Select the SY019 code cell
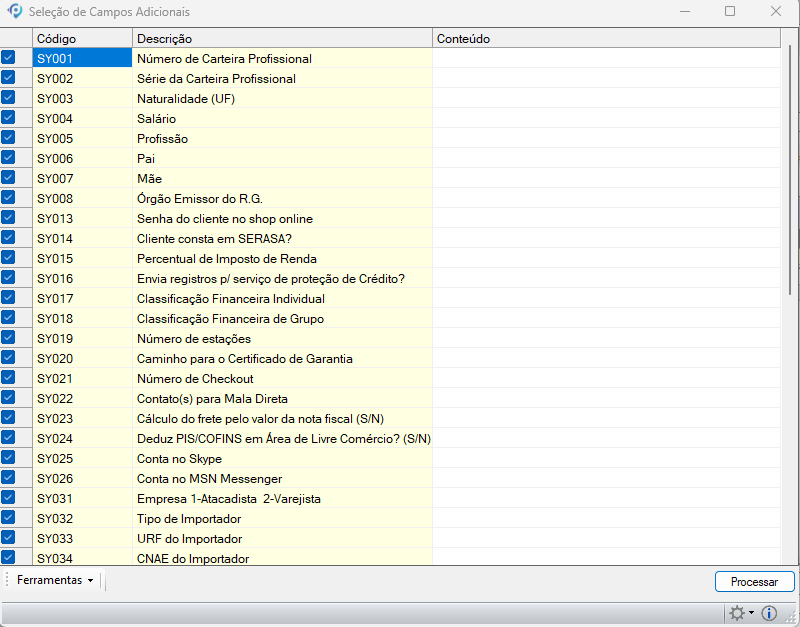Screen dimensions: 800x627 [x=82, y=338]
